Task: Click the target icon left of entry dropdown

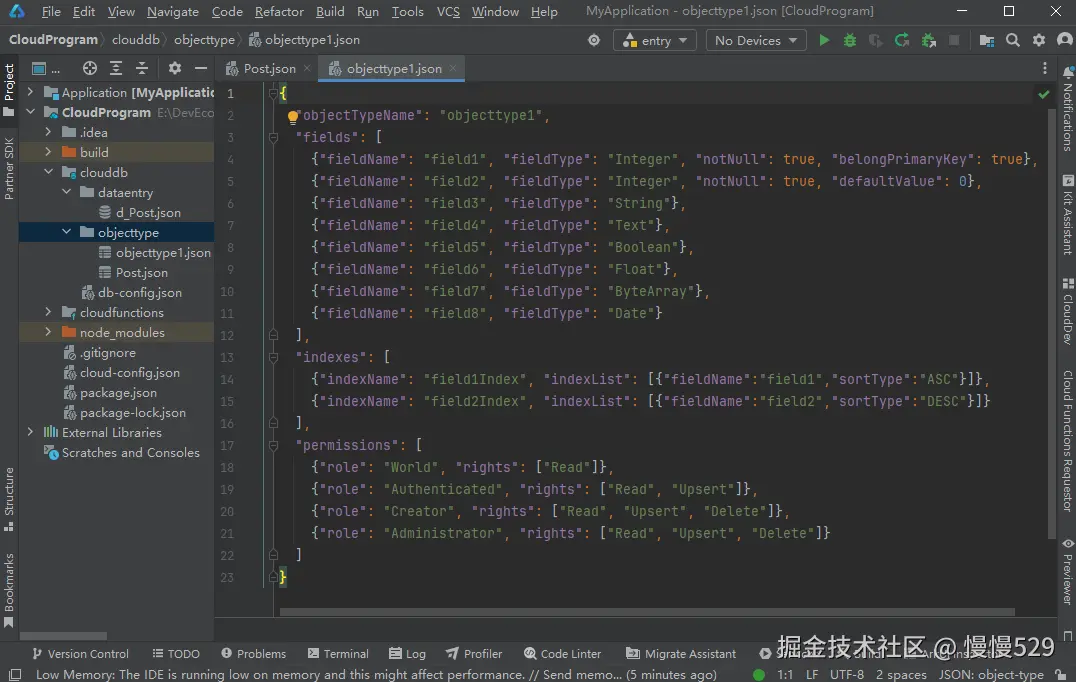Action: point(594,40)
